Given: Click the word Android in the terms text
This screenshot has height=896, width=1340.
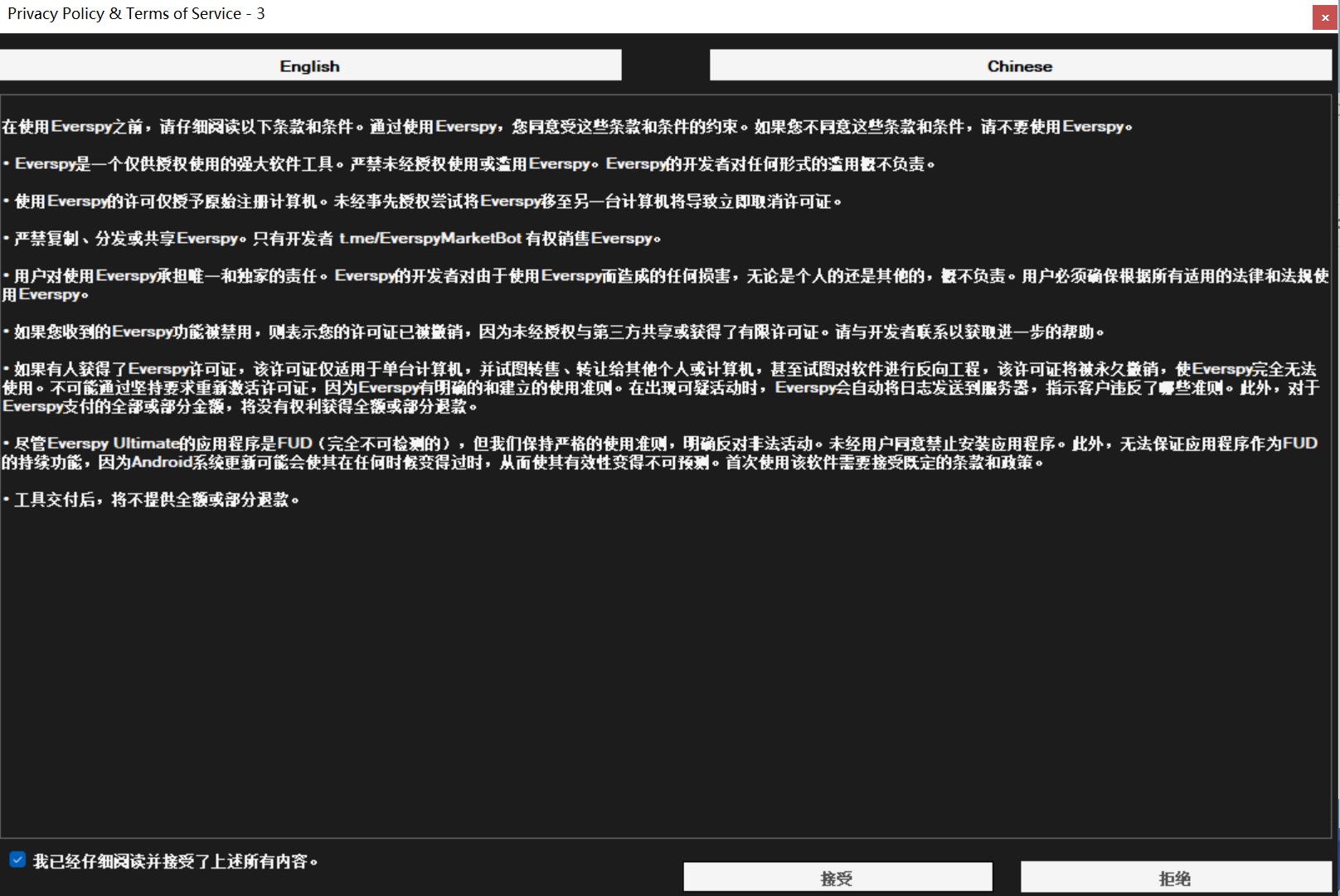Looking at the screenshot, I should click(x=162, y=463).
